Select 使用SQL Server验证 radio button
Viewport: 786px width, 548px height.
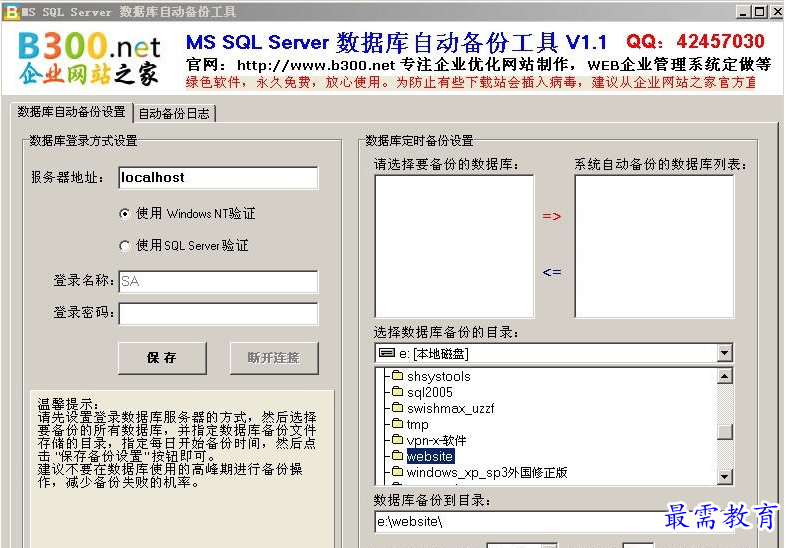[125, 246]
